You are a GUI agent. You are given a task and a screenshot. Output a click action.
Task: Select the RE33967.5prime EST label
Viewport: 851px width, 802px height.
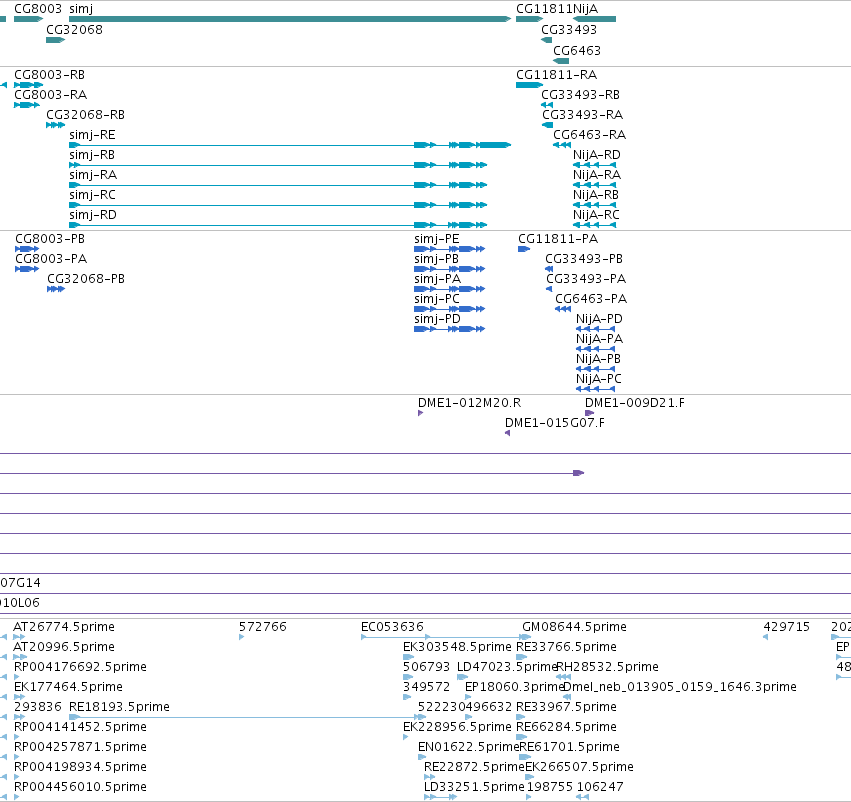(x=566, y=708)
